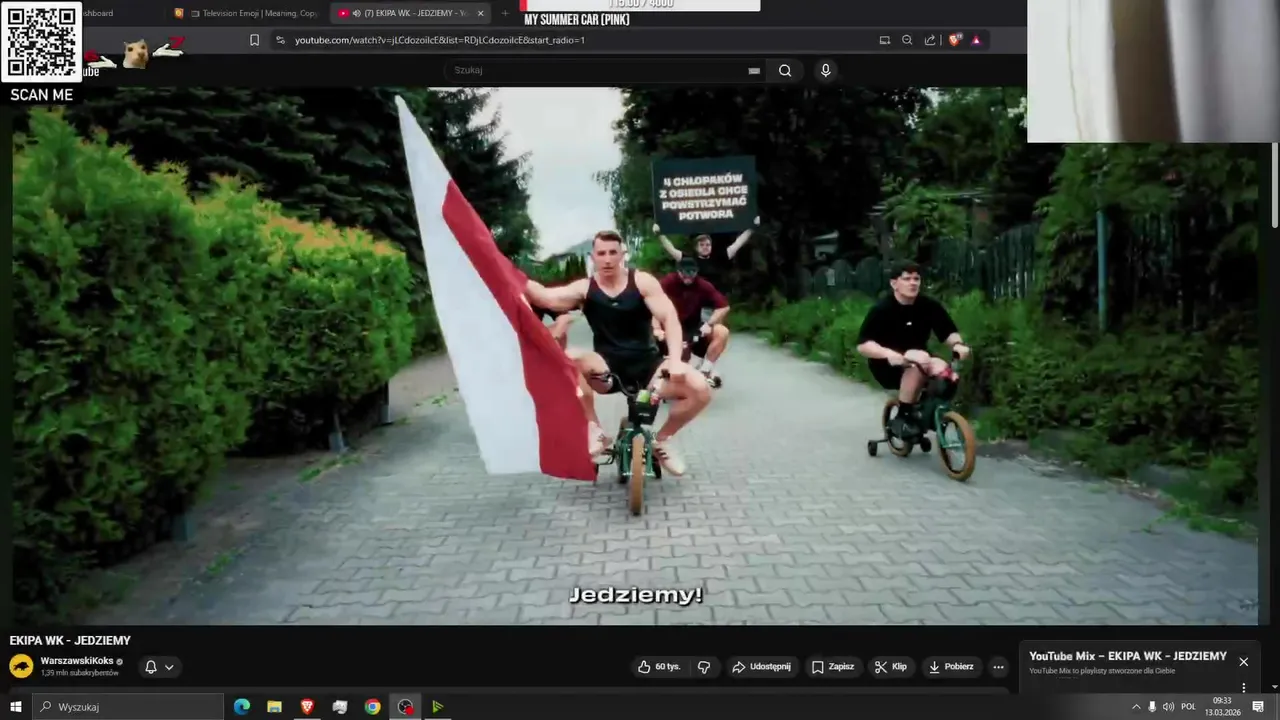The height and width of the screenshot is (720, 1280).
Task: Open File Explorer from the taskbar
Action: (274, 707)
